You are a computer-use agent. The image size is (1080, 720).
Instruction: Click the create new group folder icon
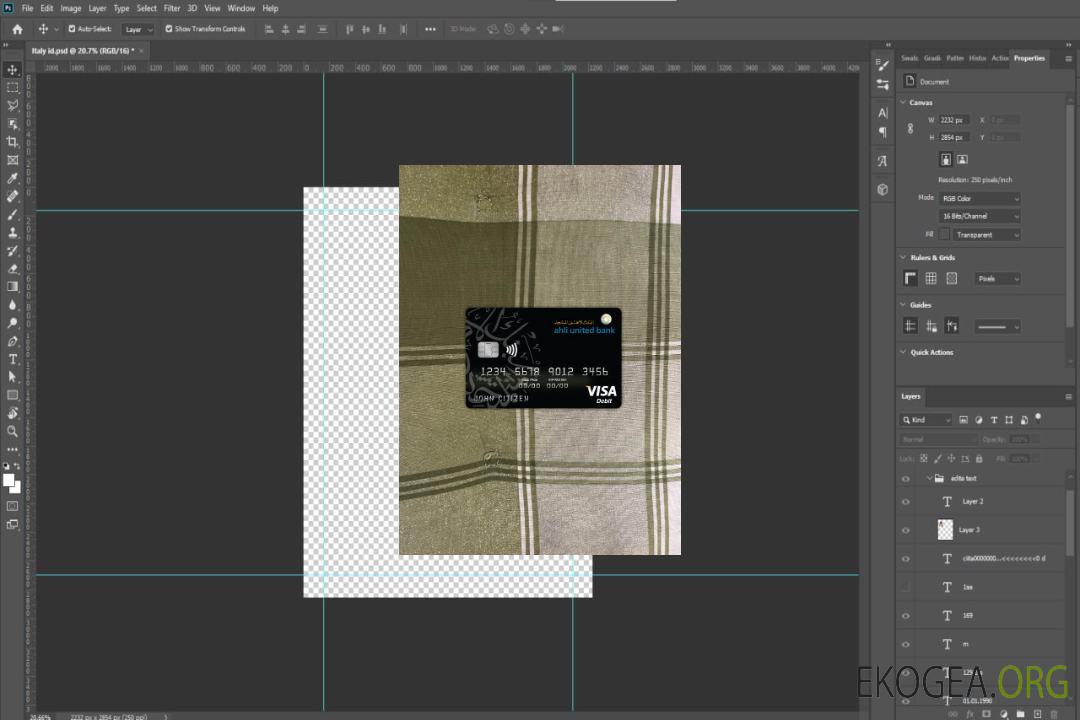(1020, 714)
